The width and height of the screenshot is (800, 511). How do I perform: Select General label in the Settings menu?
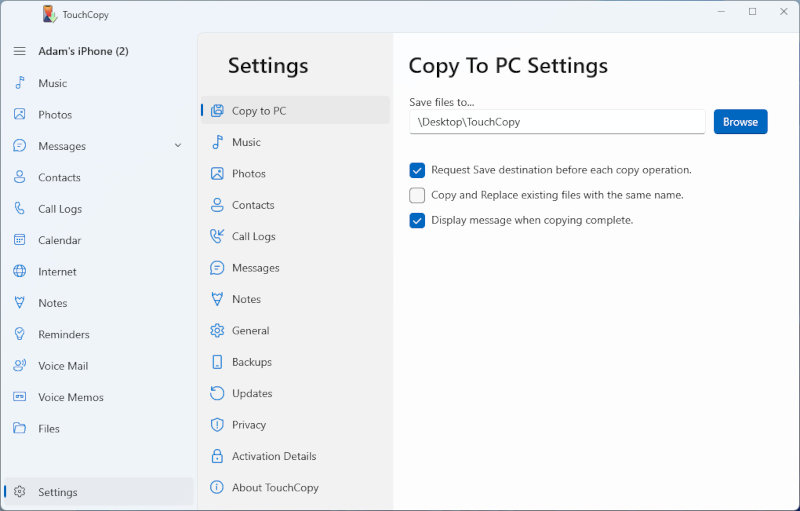tap(251, 330)
